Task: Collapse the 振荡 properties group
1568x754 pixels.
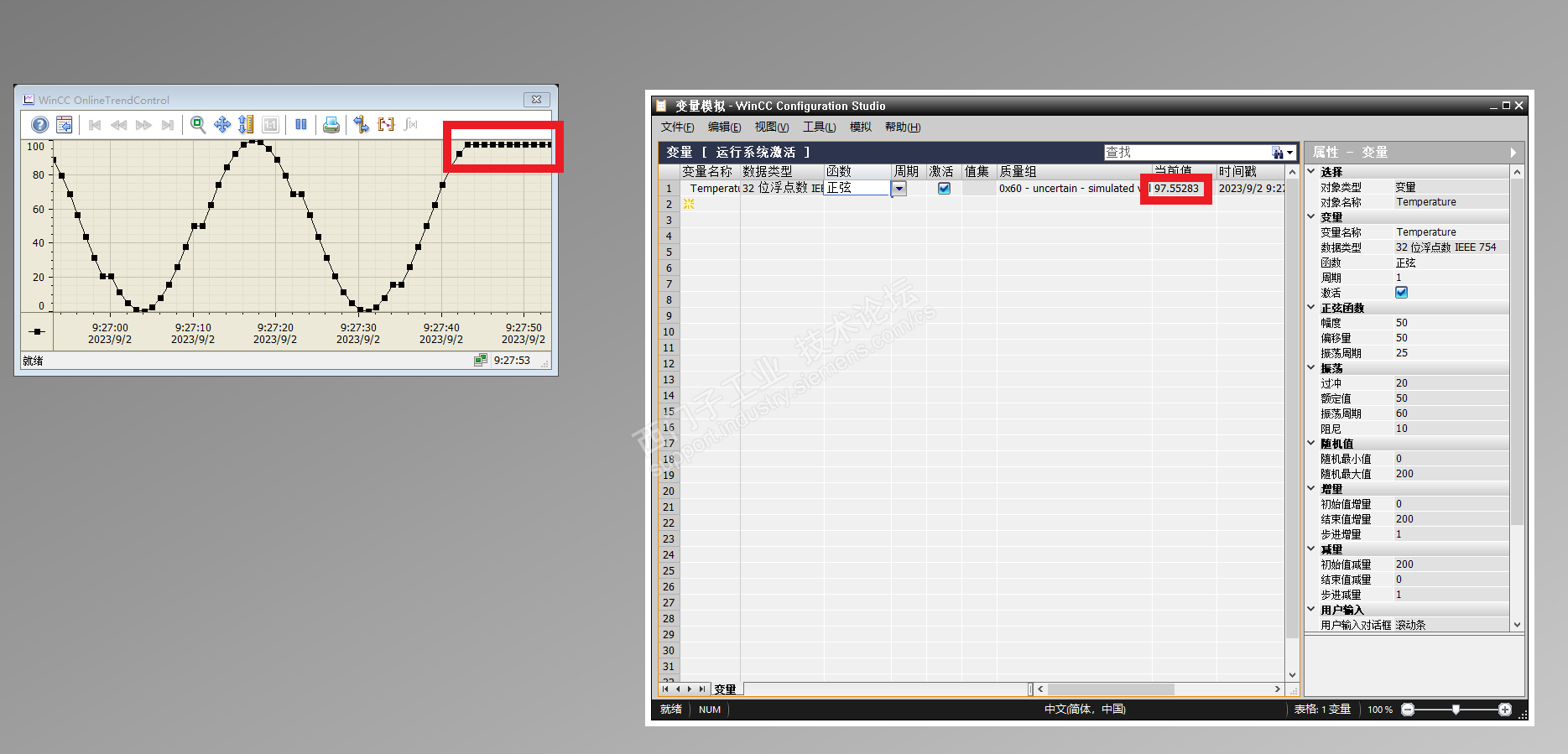Action: pos(1311,367)
